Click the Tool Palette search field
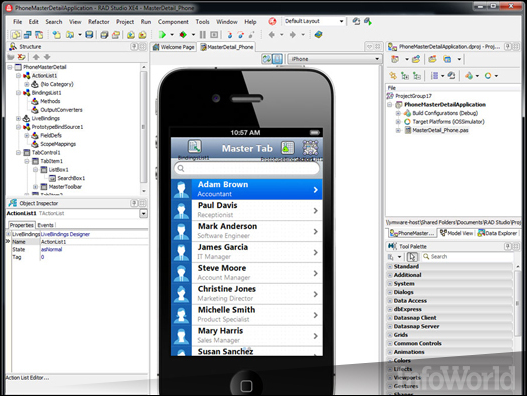 tap(467, 257)
